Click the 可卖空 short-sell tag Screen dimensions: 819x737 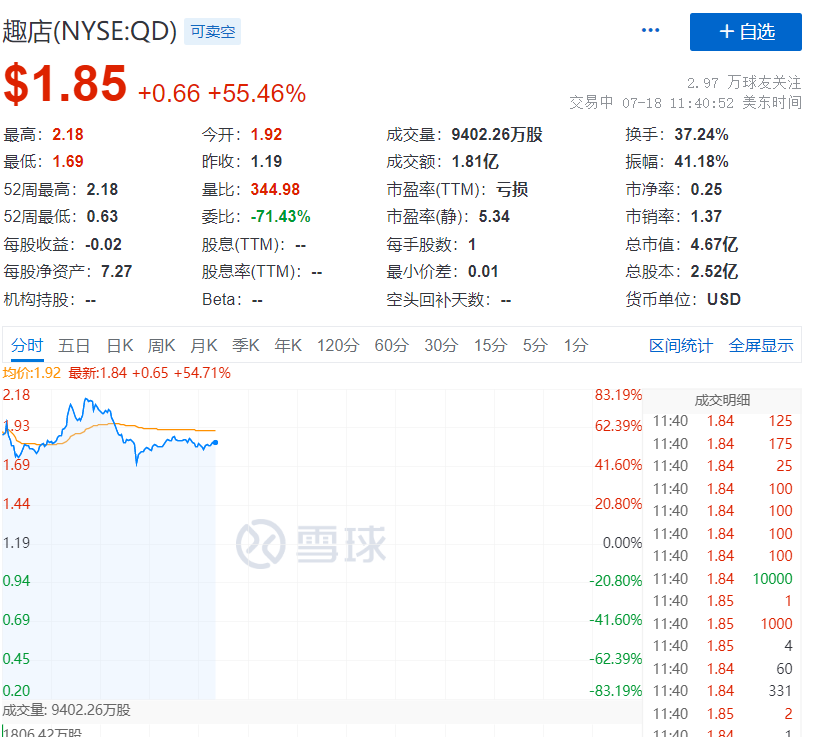click(213, 32)
